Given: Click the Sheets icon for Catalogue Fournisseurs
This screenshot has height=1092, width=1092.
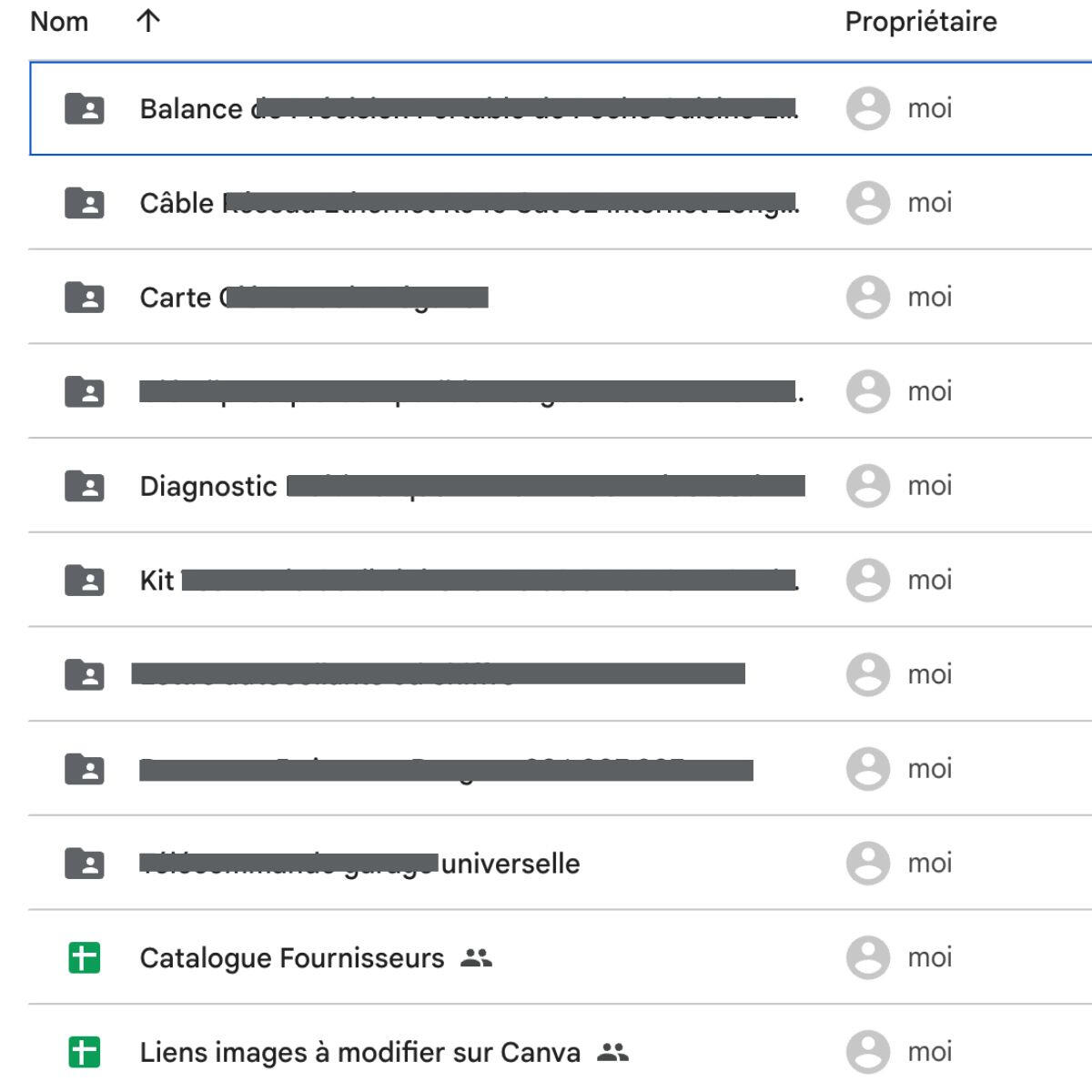Looking at the screenshot, I should pos(85,957).
